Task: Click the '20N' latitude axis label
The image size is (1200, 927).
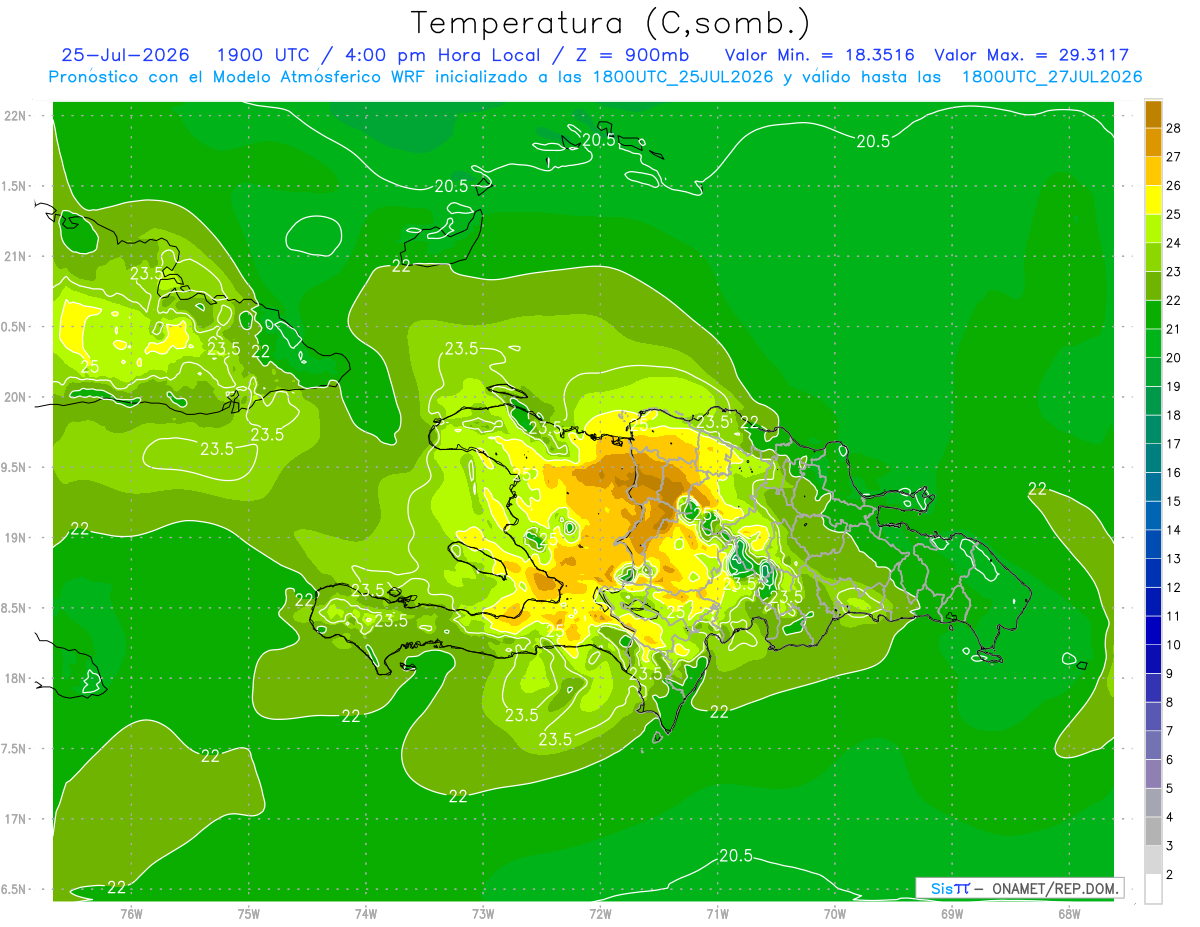Action: point(16,397)
